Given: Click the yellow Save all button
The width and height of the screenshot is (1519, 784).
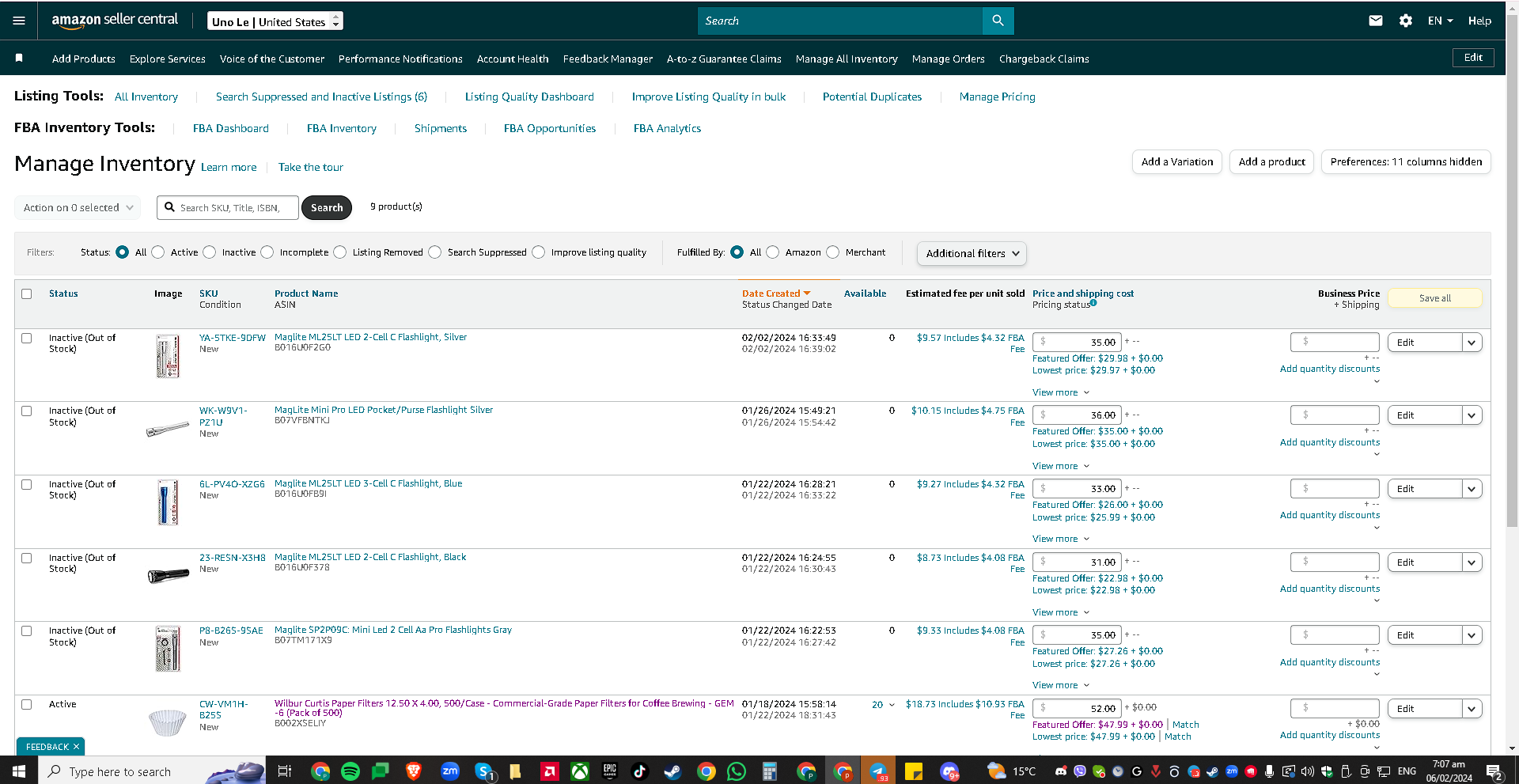Looking at the screenshot, I should (x=1435, y=298).
